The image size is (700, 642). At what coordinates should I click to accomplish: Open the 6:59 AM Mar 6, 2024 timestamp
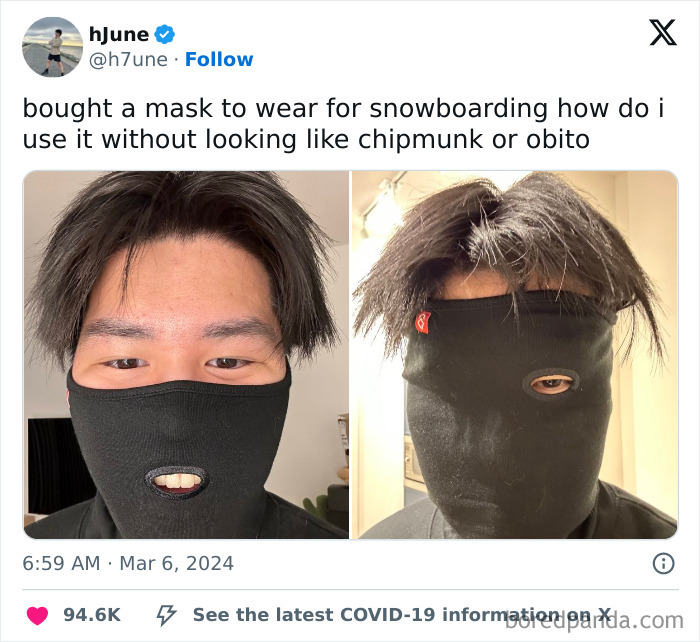[128, 563]
